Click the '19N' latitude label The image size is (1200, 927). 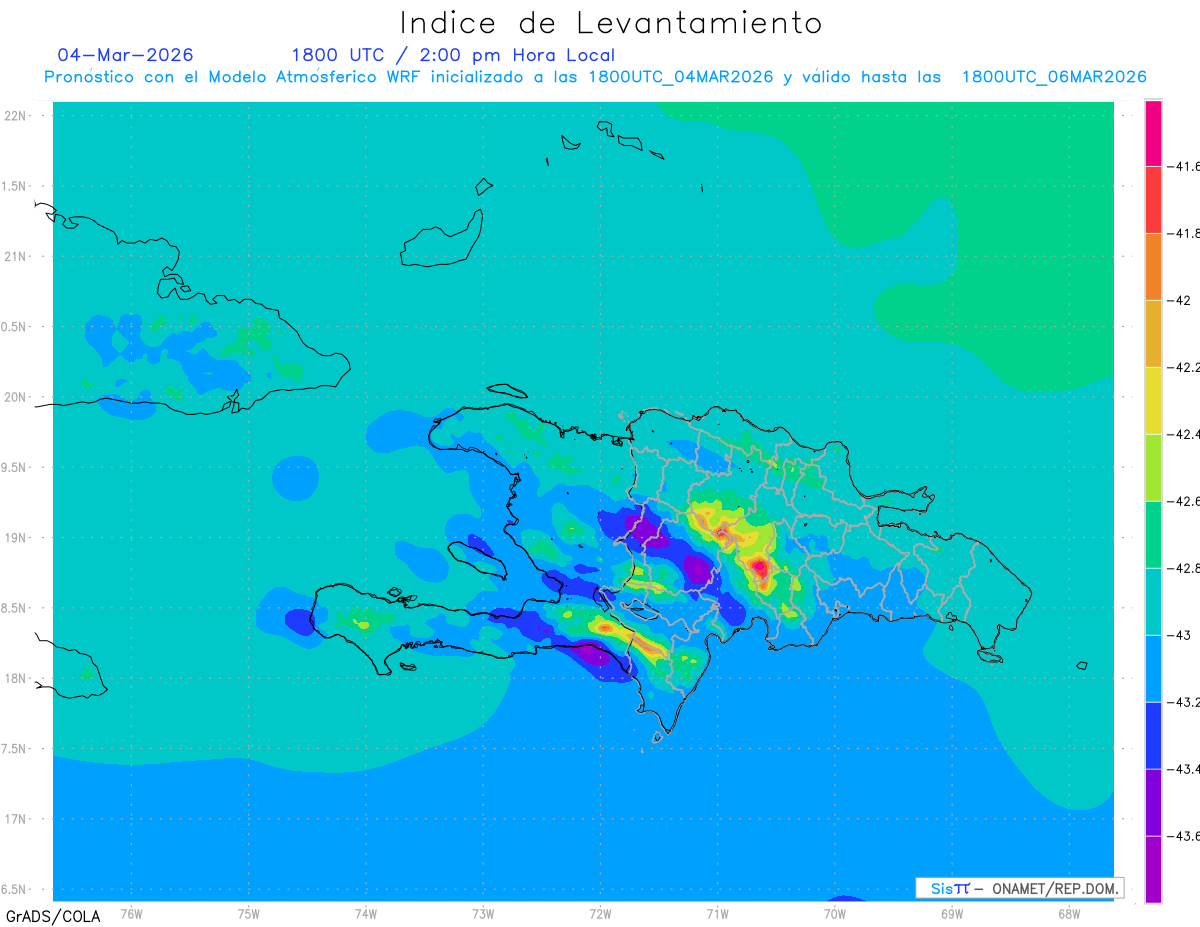pos(16,537)
